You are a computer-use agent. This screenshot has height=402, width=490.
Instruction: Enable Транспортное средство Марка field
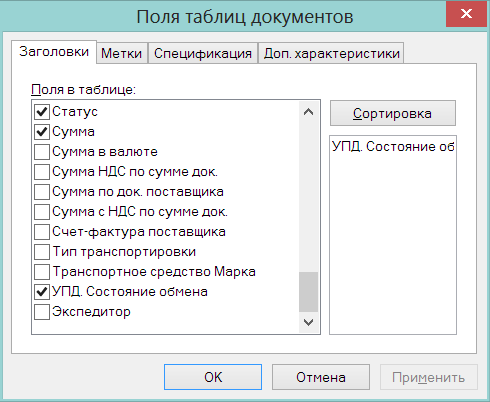coord(42,272)
